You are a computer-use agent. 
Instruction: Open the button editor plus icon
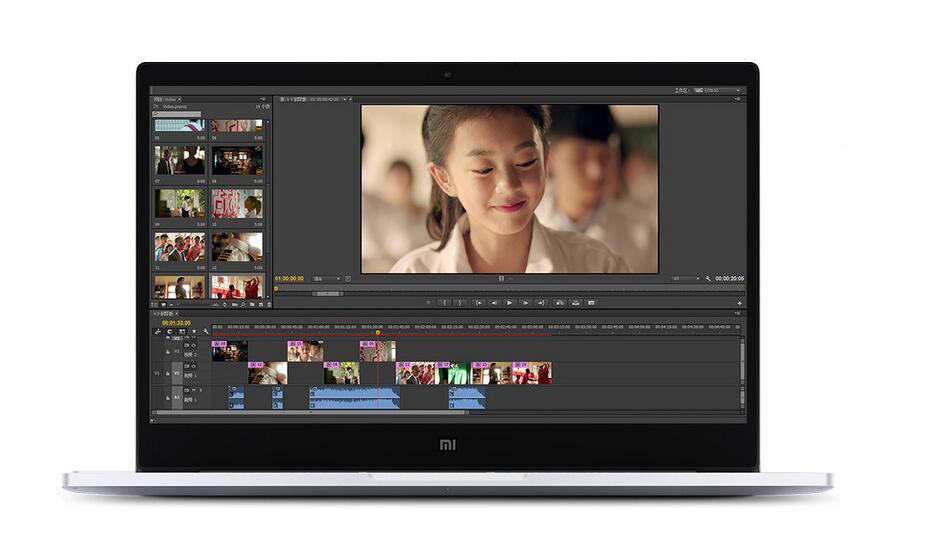(x=740, y=303)
